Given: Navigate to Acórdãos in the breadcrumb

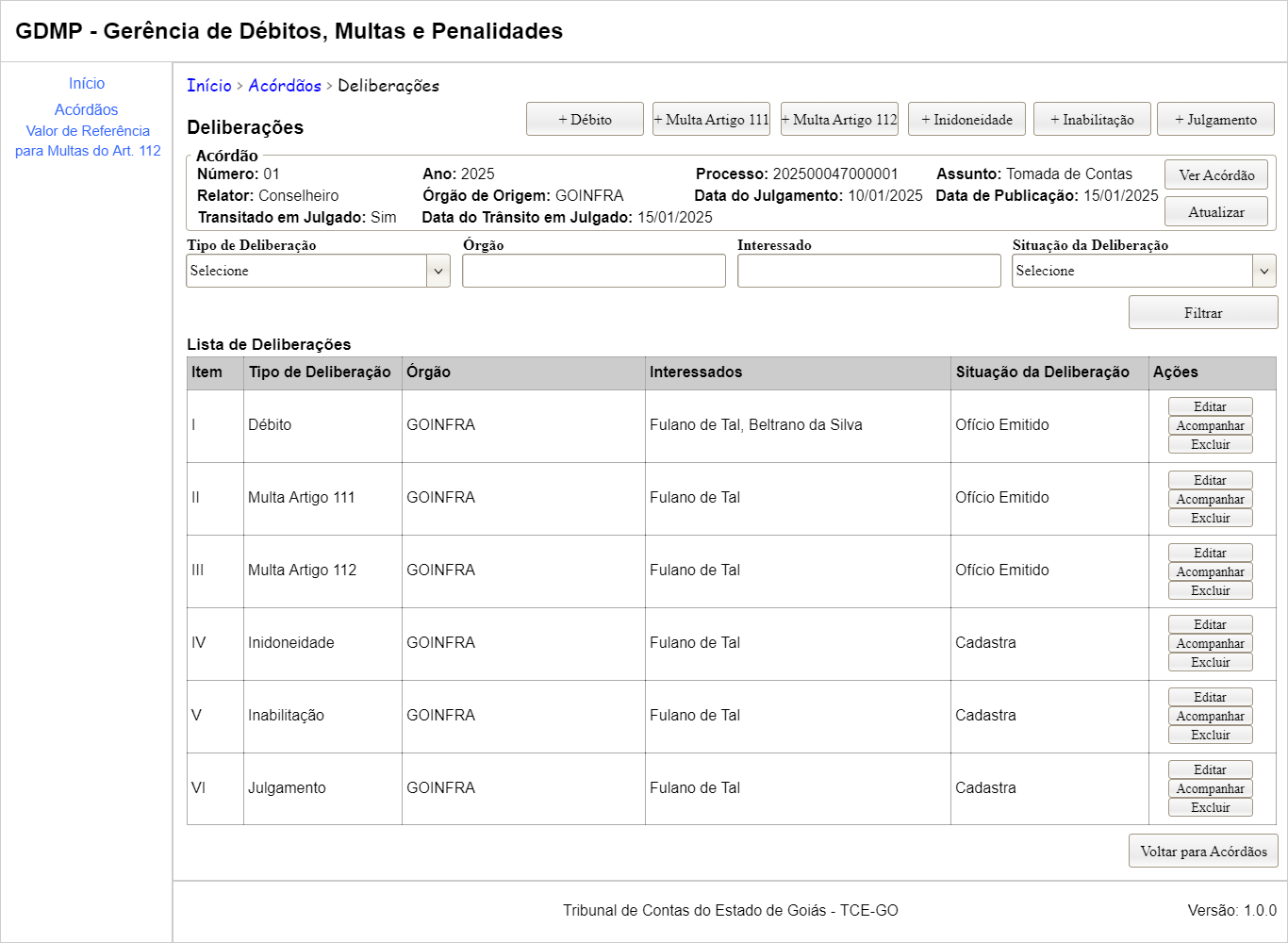Looking at the screenshot, I should (x=285, y=86).
